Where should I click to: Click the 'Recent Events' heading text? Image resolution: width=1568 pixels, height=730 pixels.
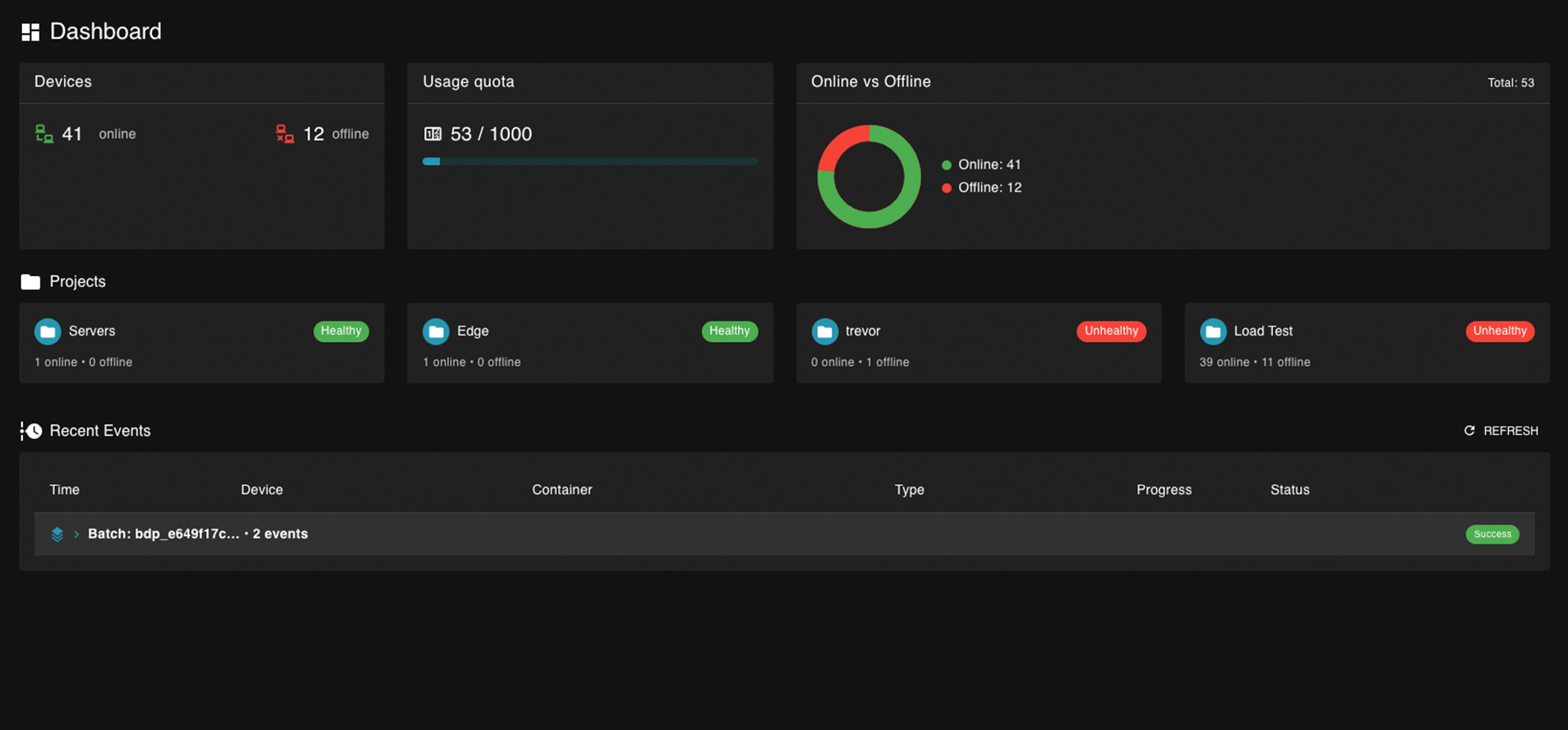point(100,431)
